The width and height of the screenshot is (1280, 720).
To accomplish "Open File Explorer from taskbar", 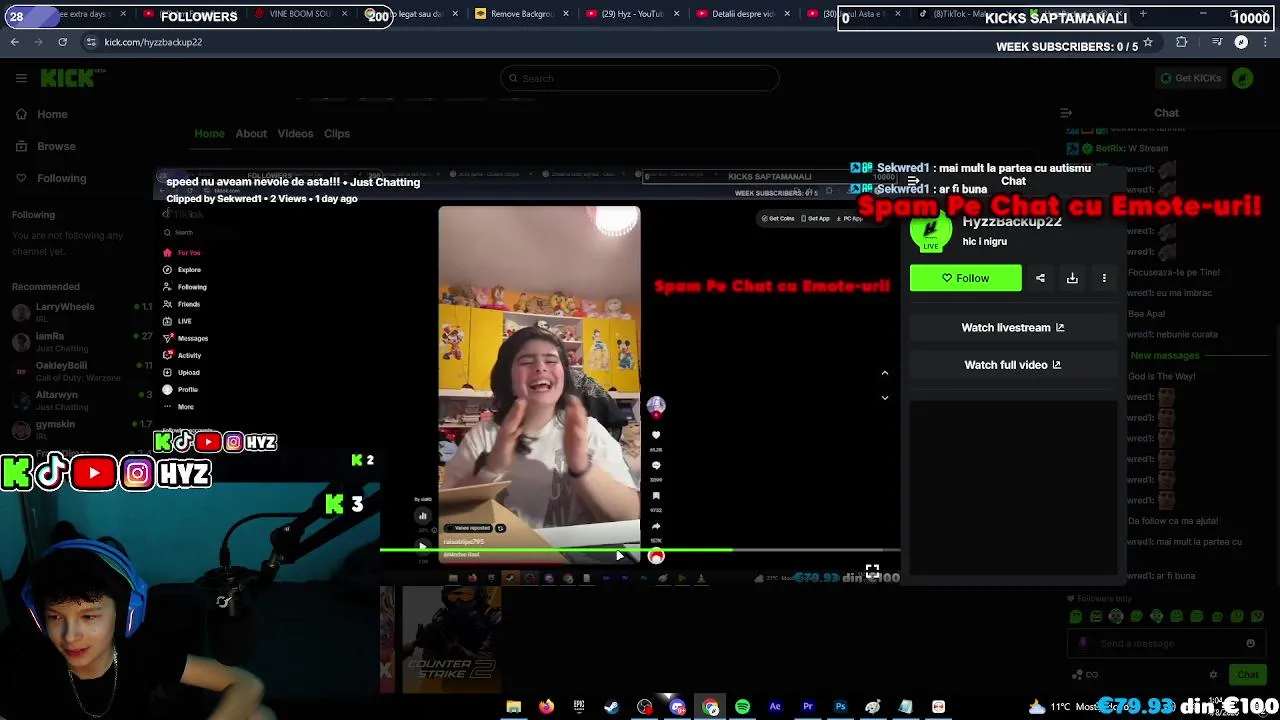I will (513, 707).
